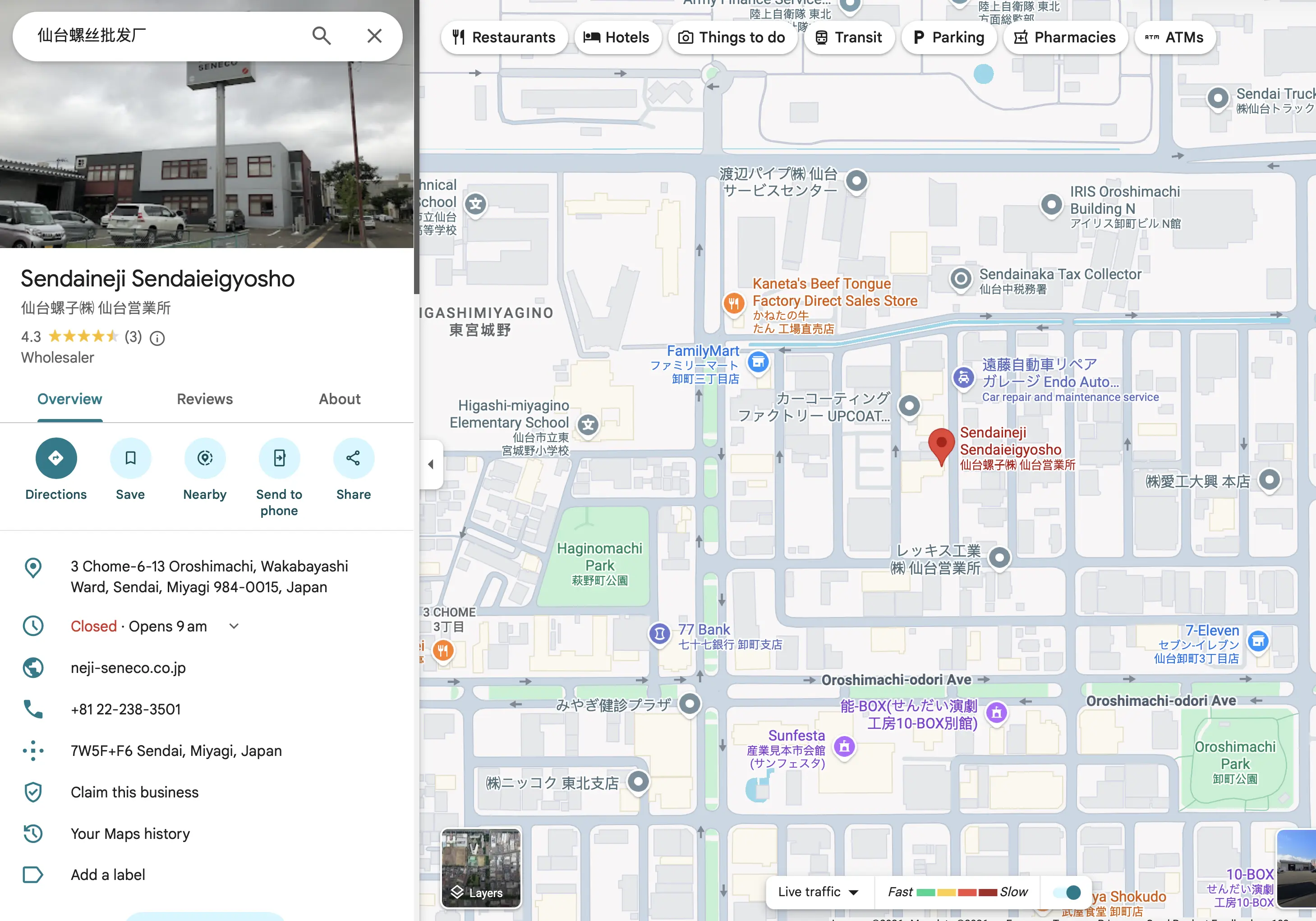Image resolution: width=1316 pixels, height=921 pixels.
Task: Click the IRIS Oroshimachi Building N marker
Action: [x=1051, y=205]
